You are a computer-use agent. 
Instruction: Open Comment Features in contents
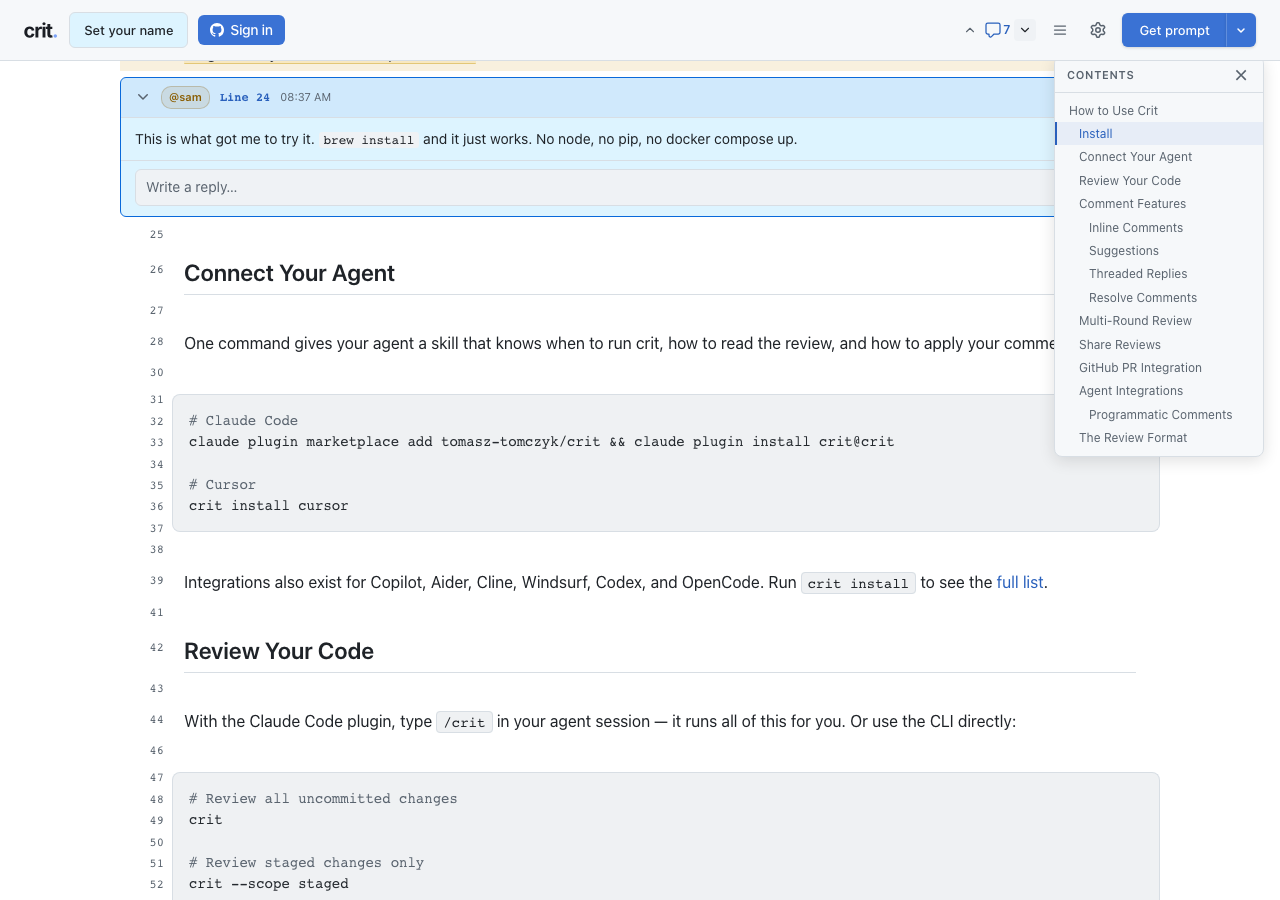1132,204
